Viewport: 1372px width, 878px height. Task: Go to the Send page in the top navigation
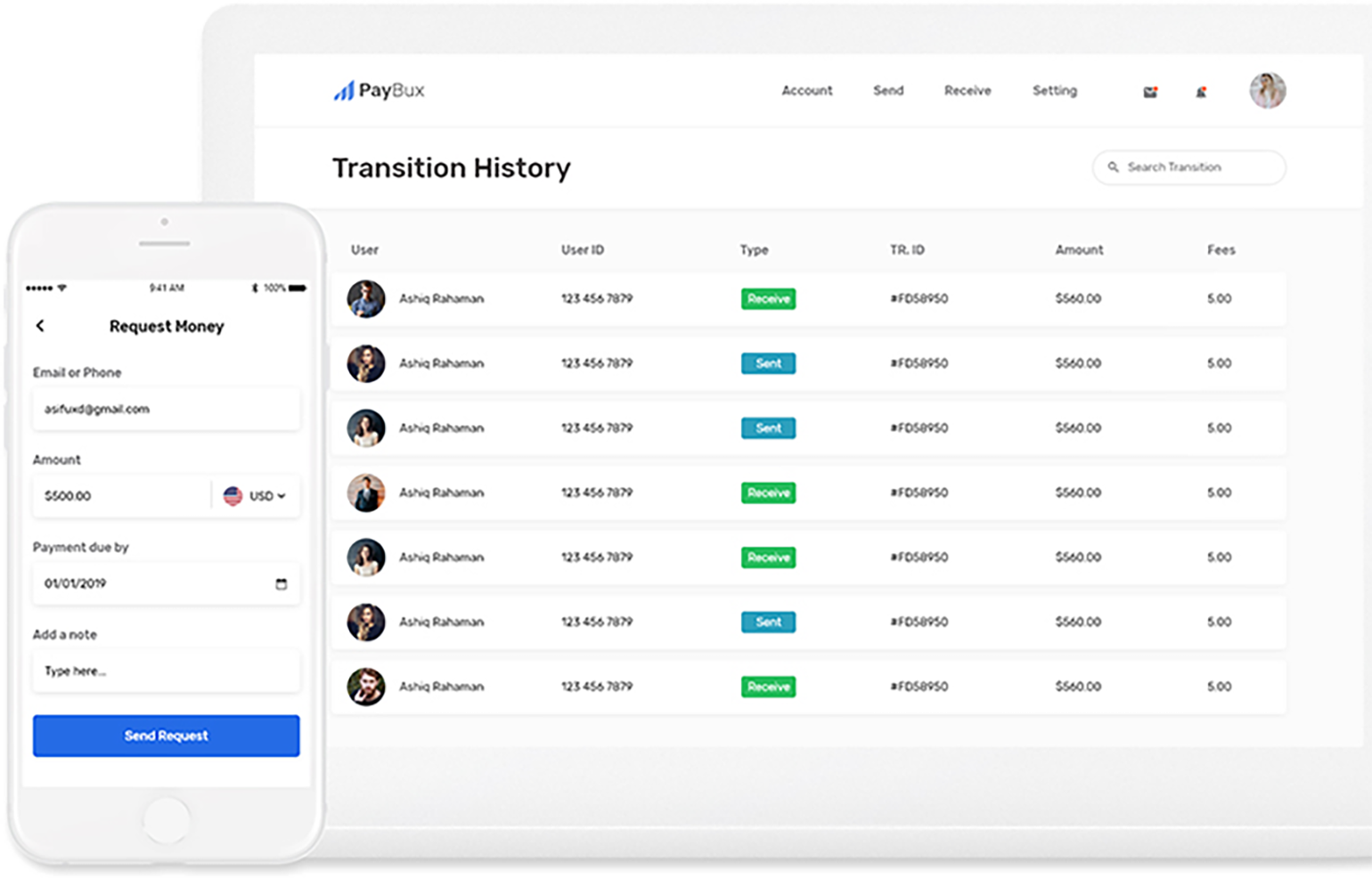coord(888,91)
